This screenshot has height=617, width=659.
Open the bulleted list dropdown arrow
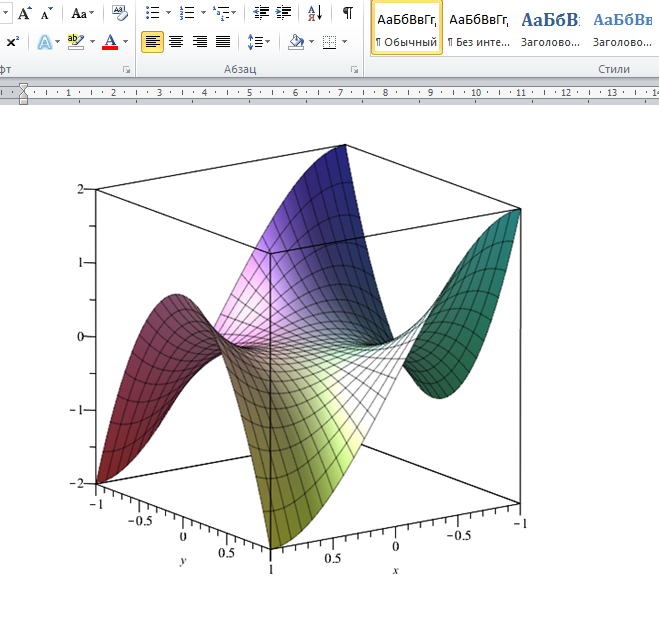pyautogui.click(x=167, y=13)
